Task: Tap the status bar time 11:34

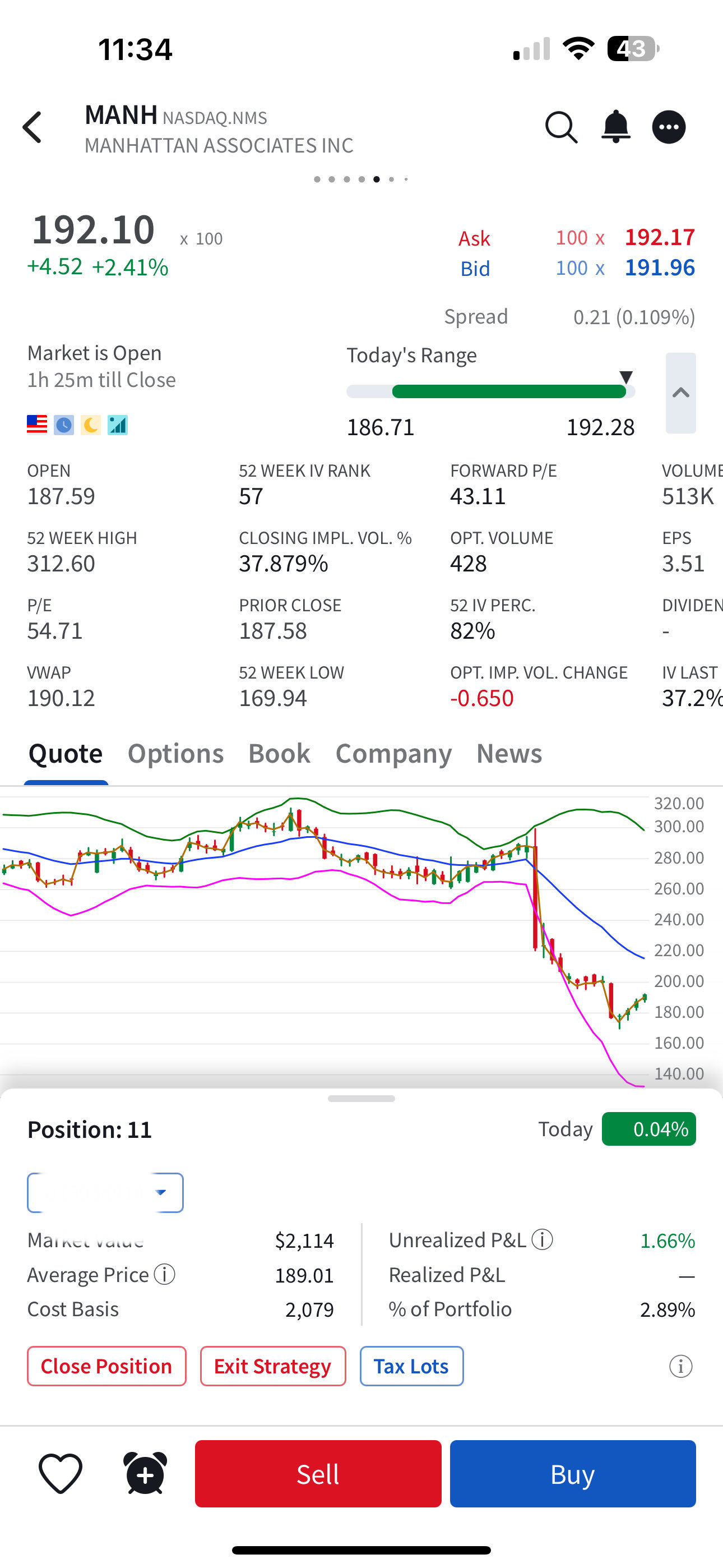Action: click(x=135, y=49)
